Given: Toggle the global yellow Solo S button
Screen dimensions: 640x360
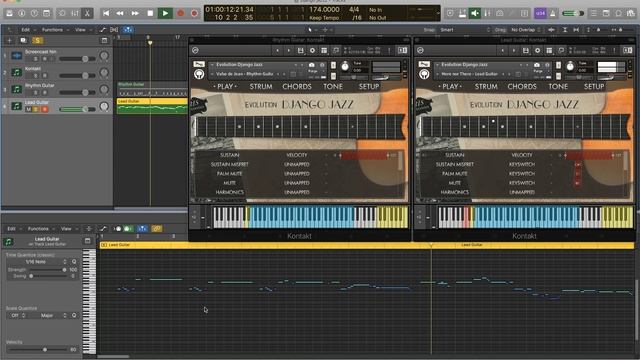Looking at the screenshot, I should tap(37, 40).
